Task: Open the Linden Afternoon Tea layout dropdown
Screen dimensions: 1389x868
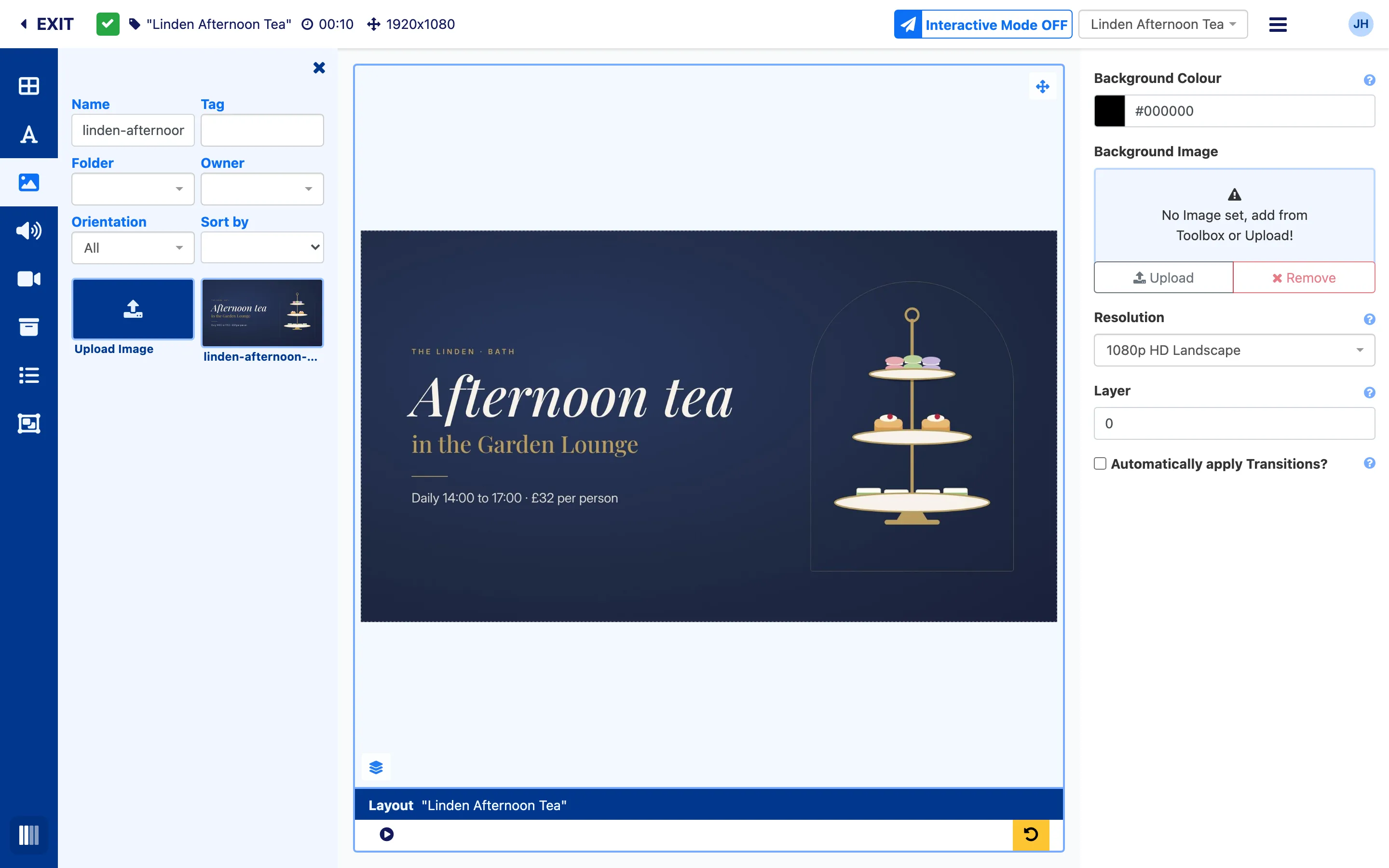Action: pos(1163,24)
